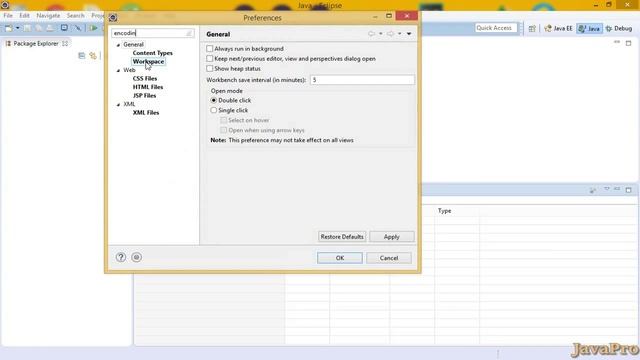Viewport: 640px width, 360px height.
Task: Click the Print toolbar icon
Action: [50, 28]
